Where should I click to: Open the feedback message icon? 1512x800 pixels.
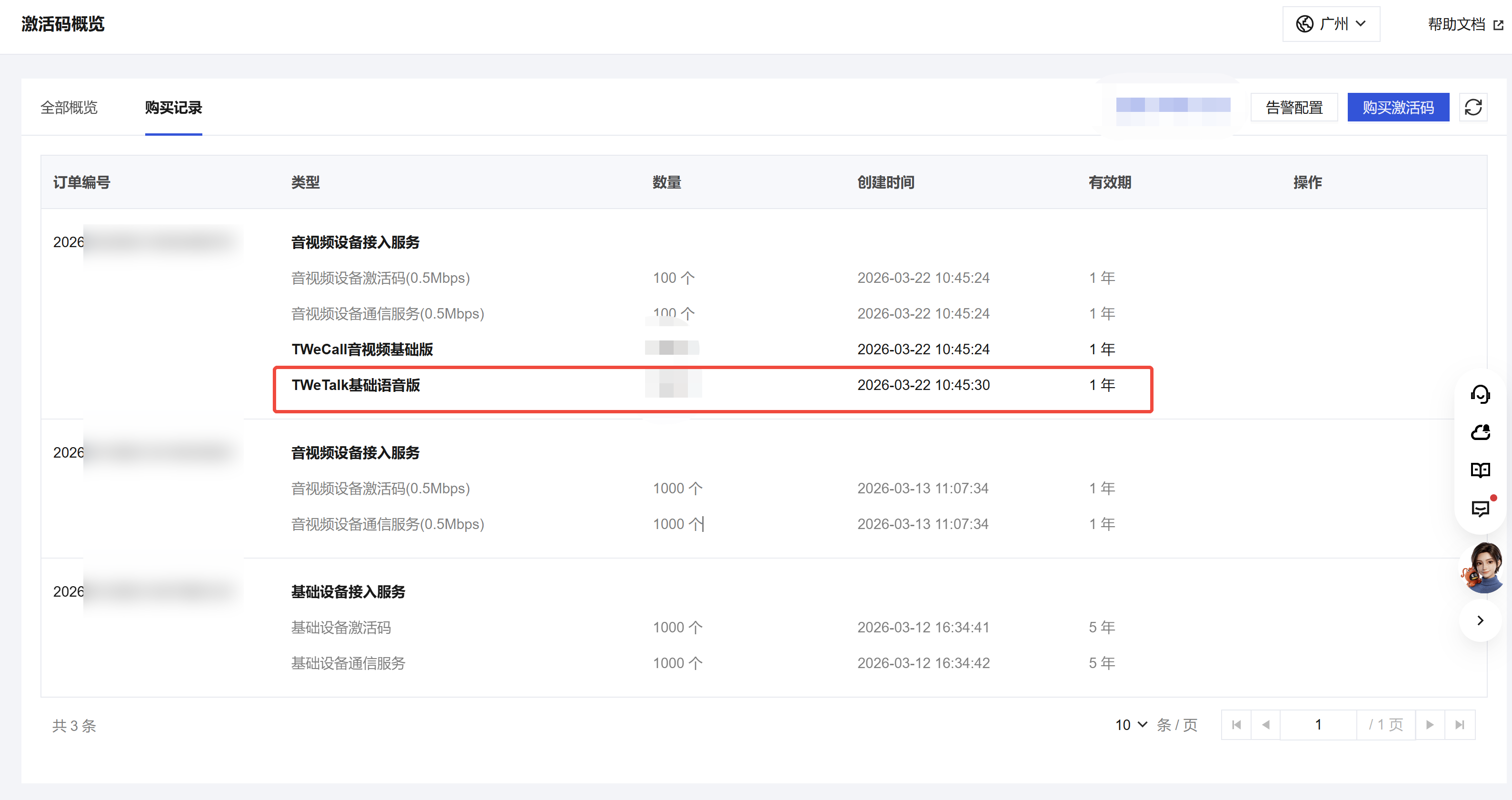[1480, 508]
